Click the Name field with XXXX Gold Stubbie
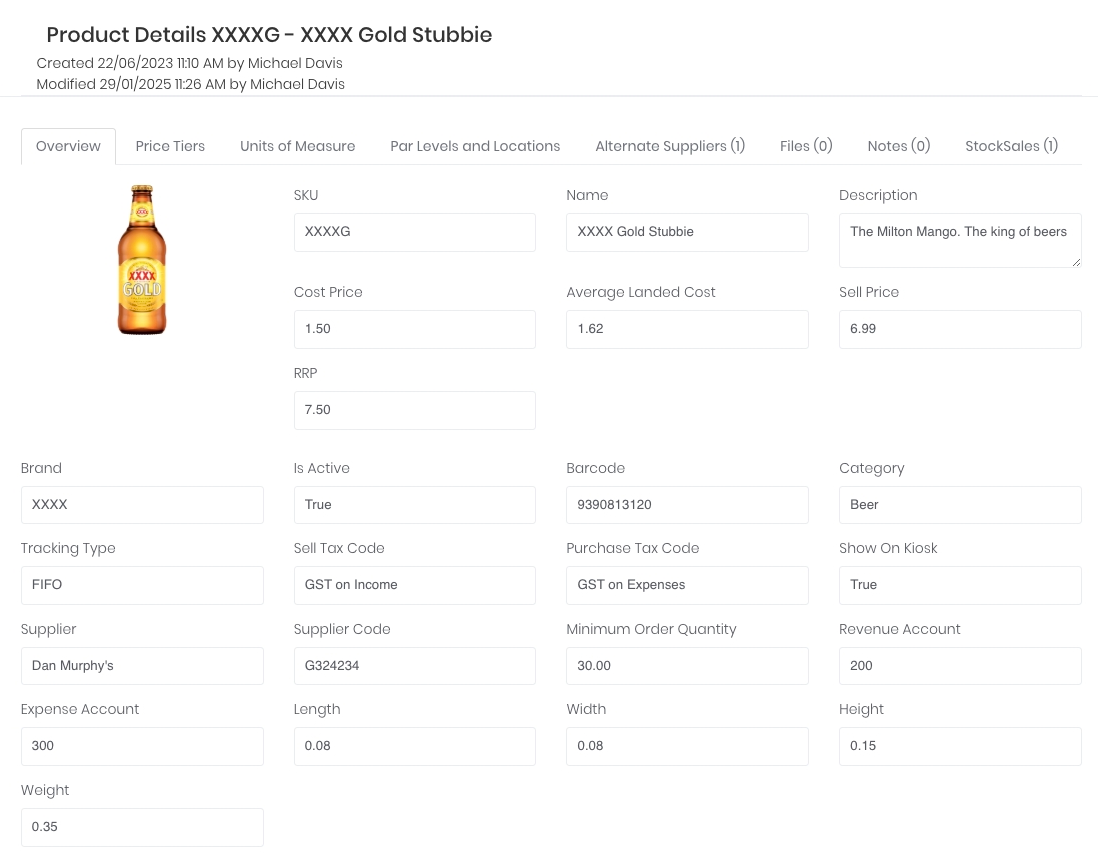This screenshot has width=1098, height=856. coord(687,232)
